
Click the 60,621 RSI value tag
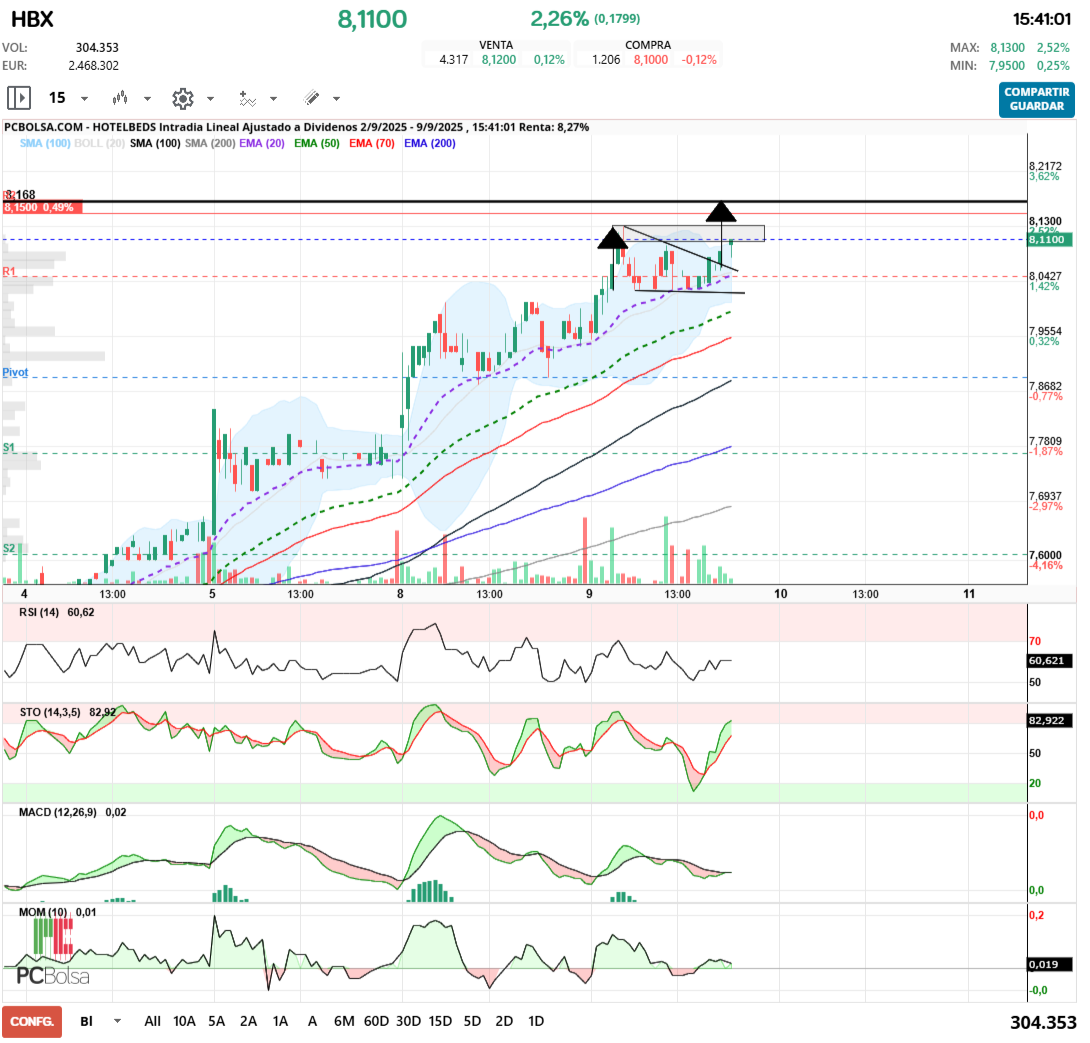pyautogui.click(x=1050, y=661)
